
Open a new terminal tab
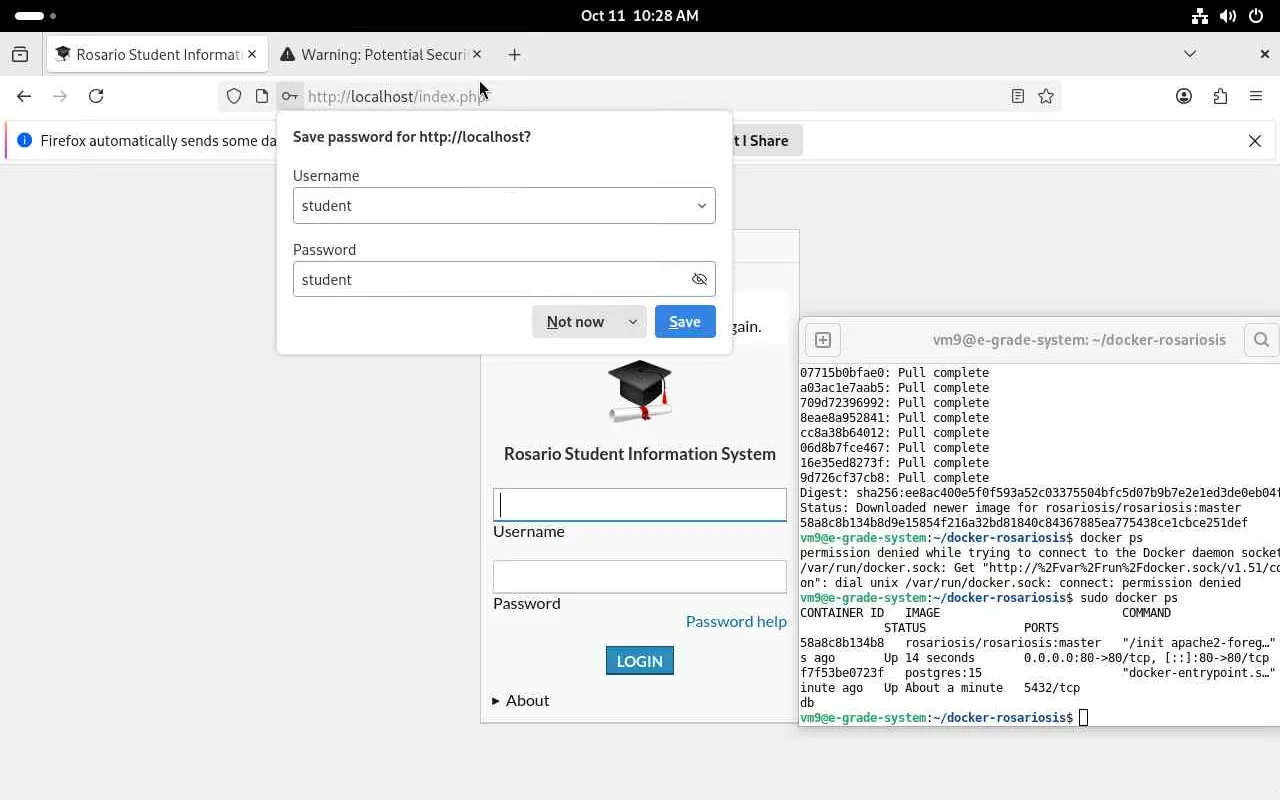(823, 340)
